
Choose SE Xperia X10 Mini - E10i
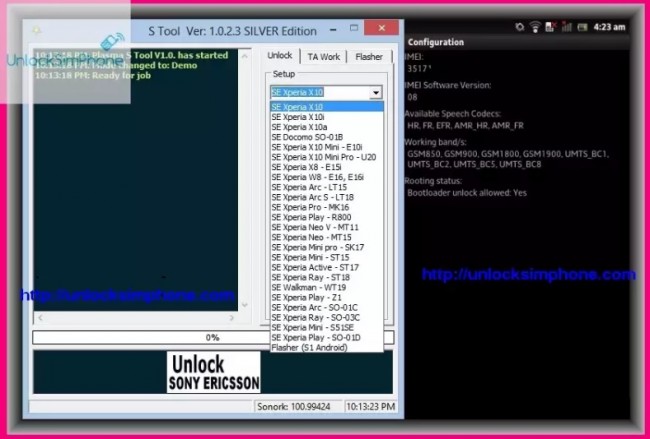[x=327, y=147]
